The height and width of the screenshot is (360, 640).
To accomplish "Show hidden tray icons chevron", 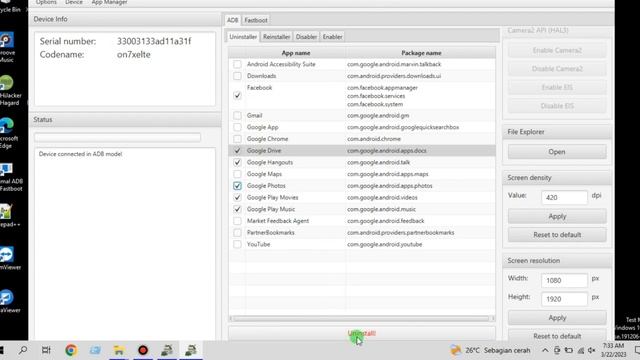I will point(545,350).
